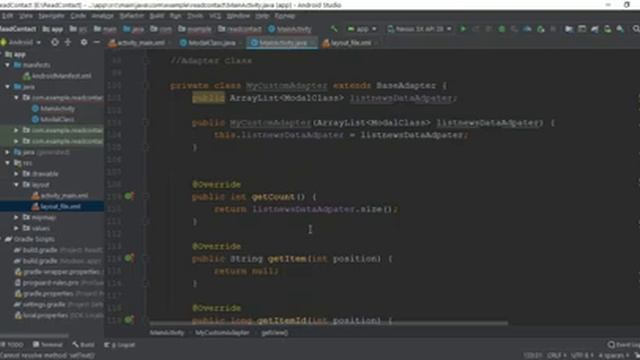Open the Refactor menu
640x360 pixels.
pos(131,16)
